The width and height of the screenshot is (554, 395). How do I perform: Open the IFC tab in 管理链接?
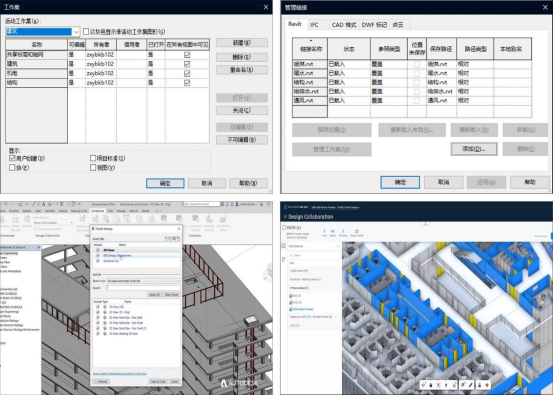click(x=314, y=25)
